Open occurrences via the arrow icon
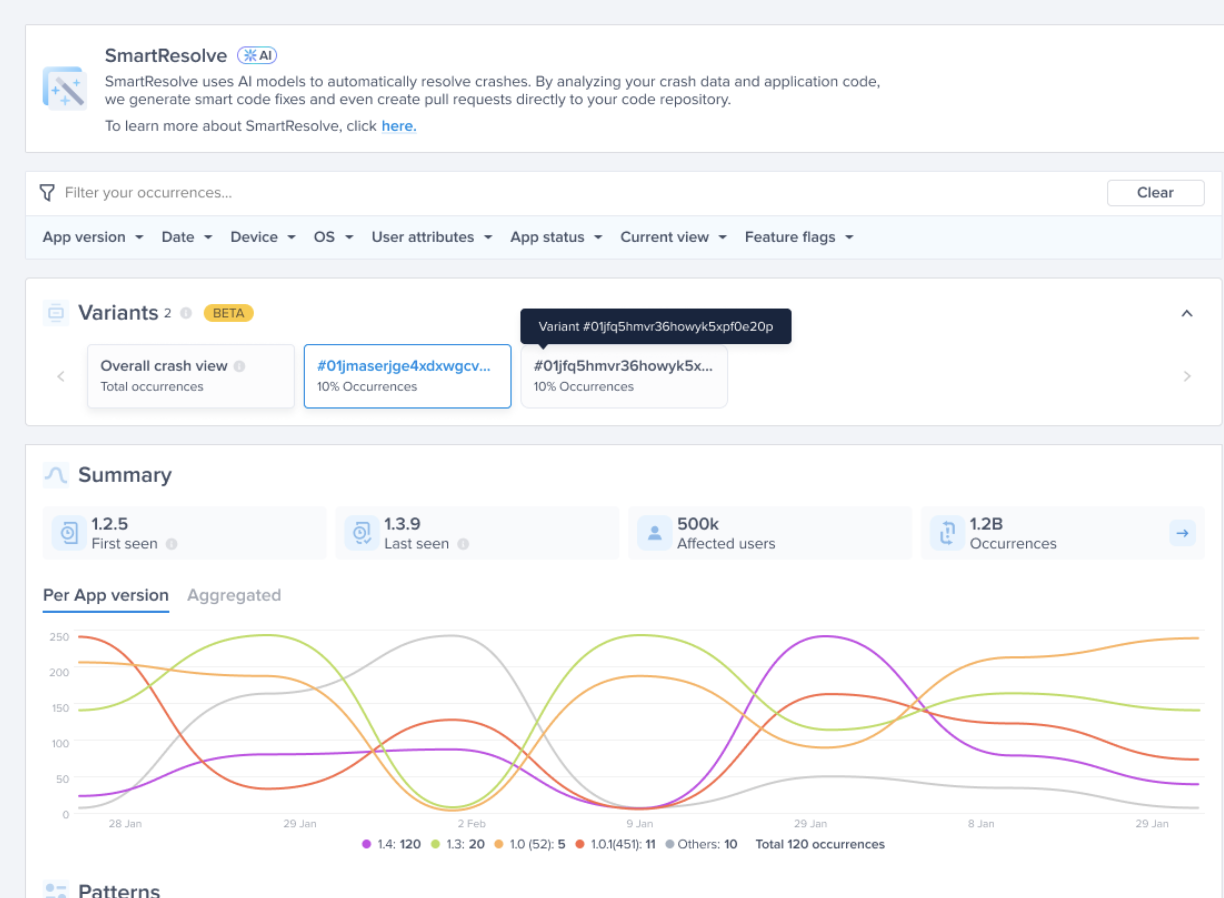The width and height of the screenshot is (1224, 898). tap(1182, 533)
